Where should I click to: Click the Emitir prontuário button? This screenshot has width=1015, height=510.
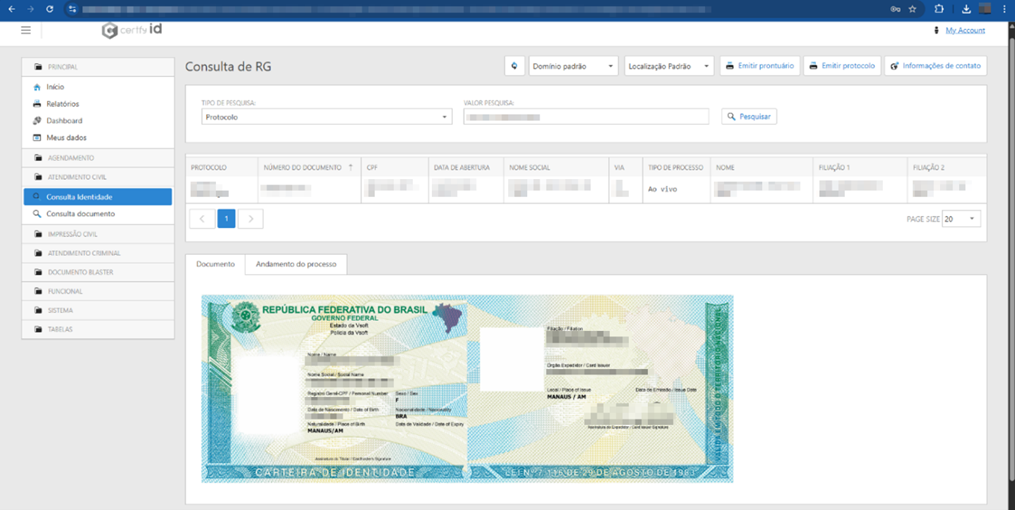pyautogui.click(x=760, y=66)
